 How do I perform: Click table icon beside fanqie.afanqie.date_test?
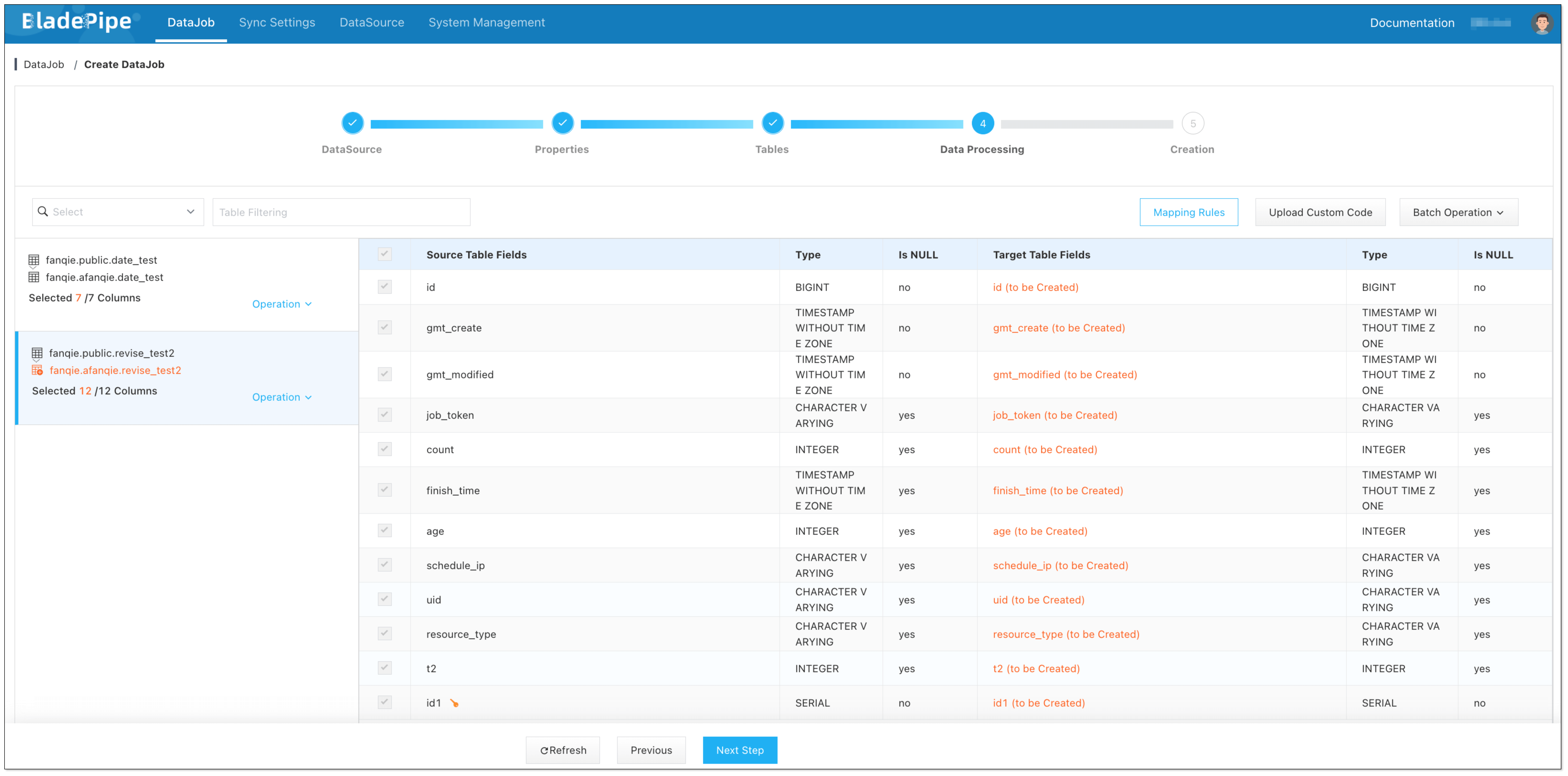pos(33,277)
